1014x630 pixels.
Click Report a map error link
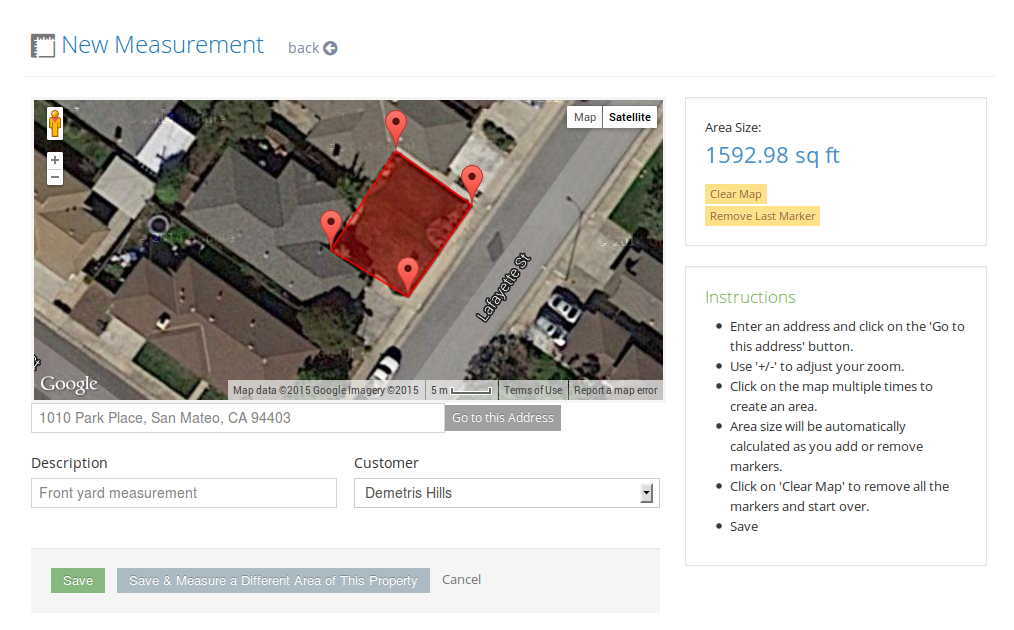click(x=615, y=390)
